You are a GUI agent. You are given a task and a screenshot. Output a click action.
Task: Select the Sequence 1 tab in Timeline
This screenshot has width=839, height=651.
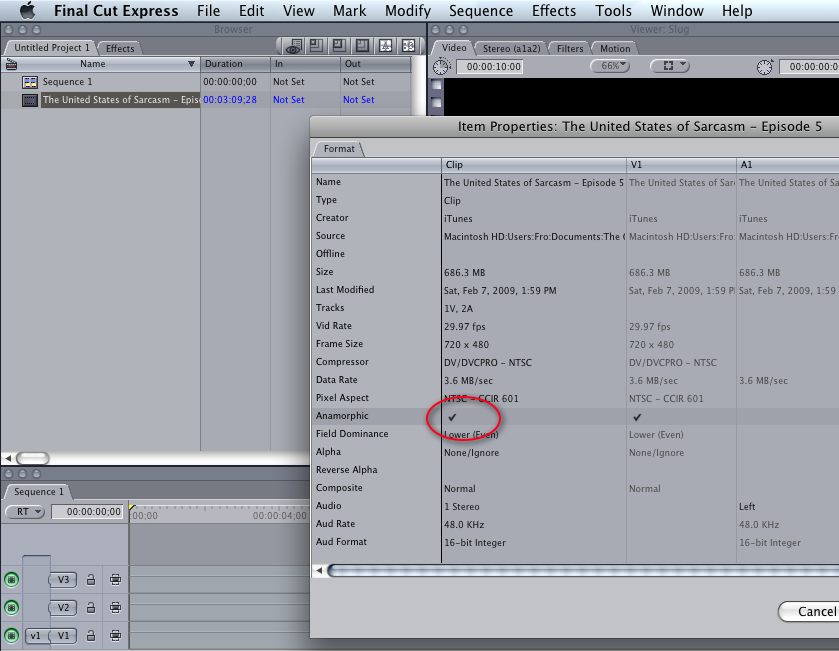(39, 492)
